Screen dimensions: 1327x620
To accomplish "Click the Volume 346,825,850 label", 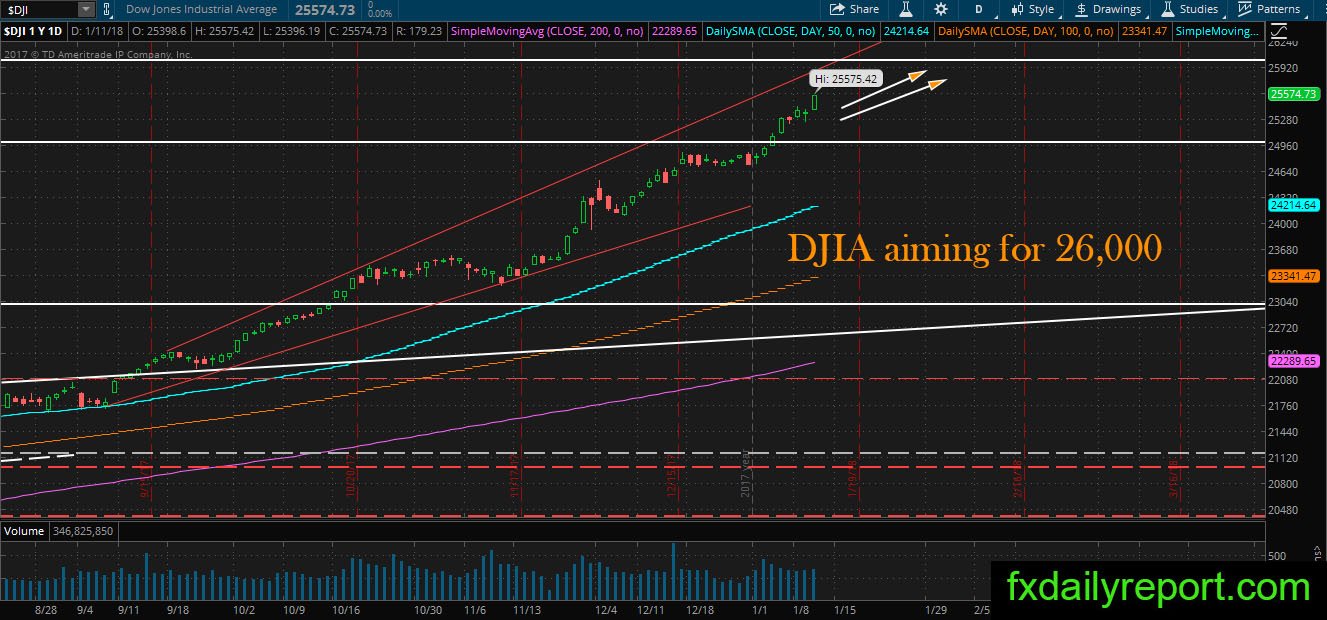I will pos(60,531).
